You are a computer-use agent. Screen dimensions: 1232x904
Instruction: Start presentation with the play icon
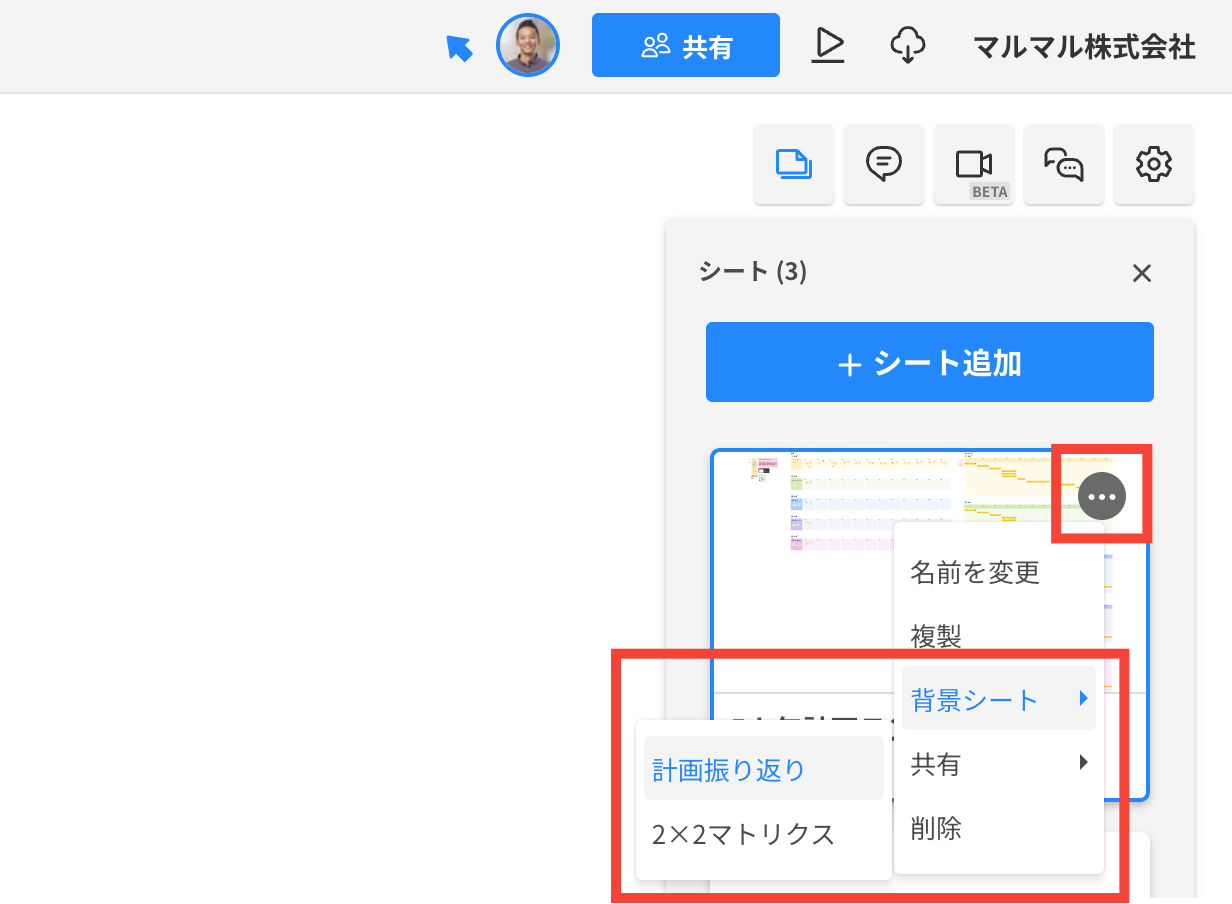(x=828, y=45)
